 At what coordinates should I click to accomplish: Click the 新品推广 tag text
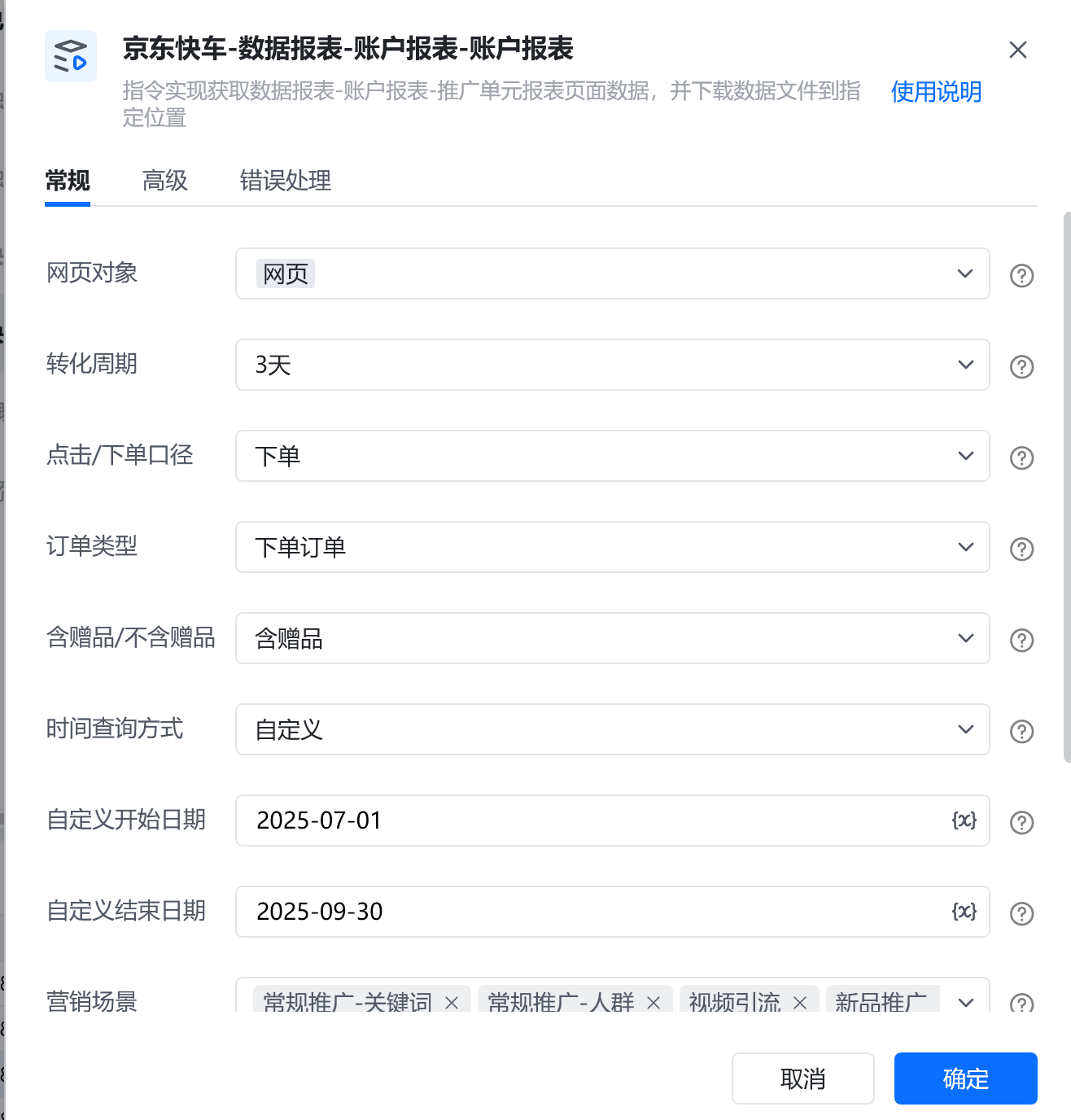[881, 1002]
